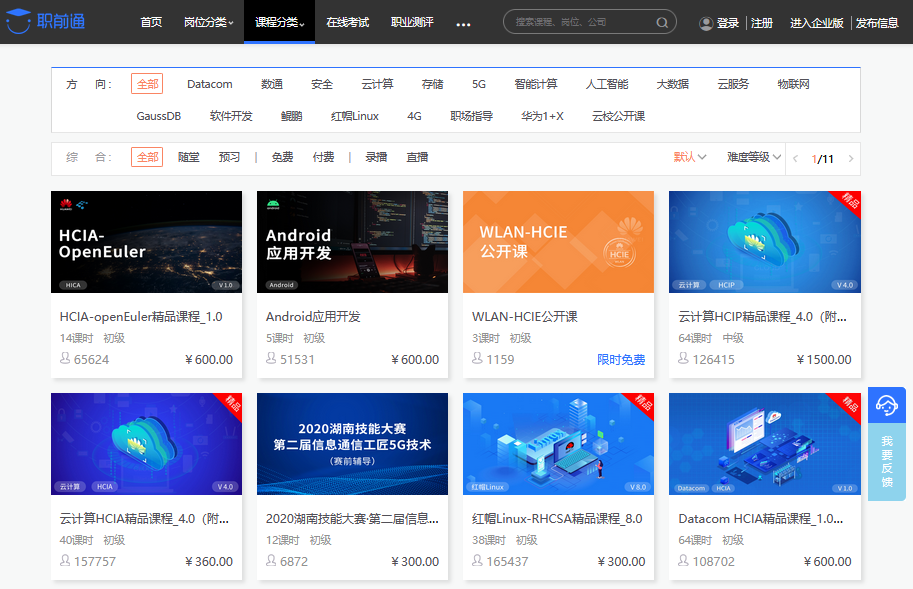Open Datacom HCIA精品课程 title link
913x589 pixels.
point(760,519)
